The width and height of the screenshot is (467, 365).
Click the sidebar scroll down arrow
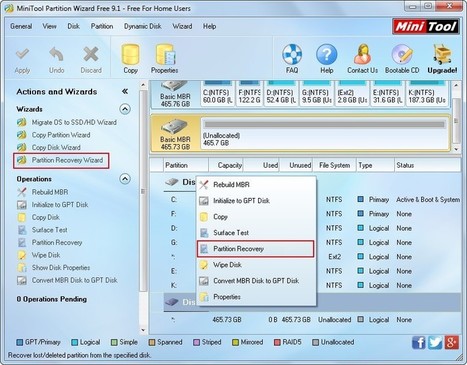pyautogui.click(x=143, y=330)
